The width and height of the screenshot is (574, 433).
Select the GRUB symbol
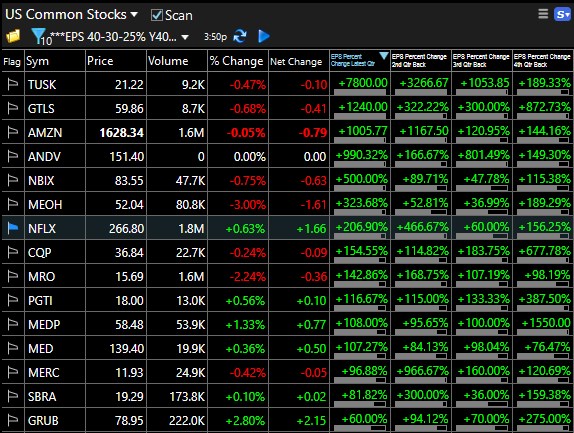[43, 421]
